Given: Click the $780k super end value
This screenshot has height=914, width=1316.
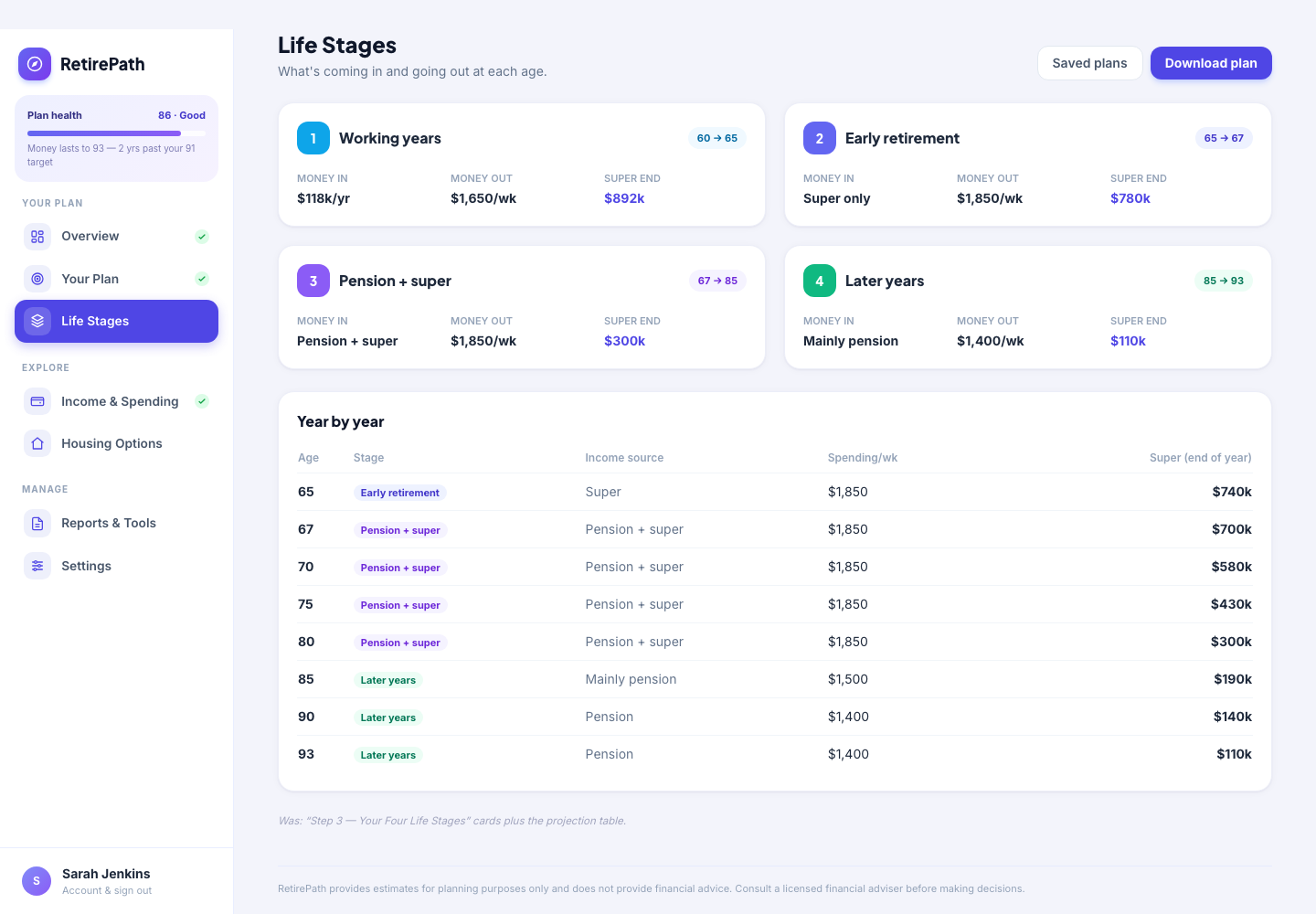Looking at the screenshot, I should pyautogui.click(x=1130, y=198).
